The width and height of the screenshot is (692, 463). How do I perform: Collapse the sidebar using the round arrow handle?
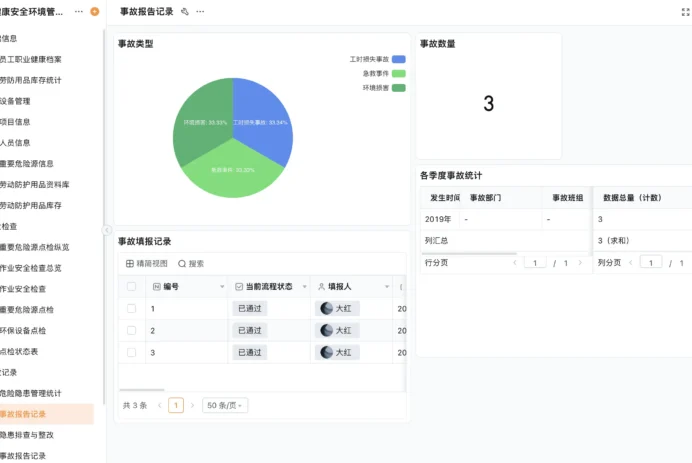click(106, 230)
